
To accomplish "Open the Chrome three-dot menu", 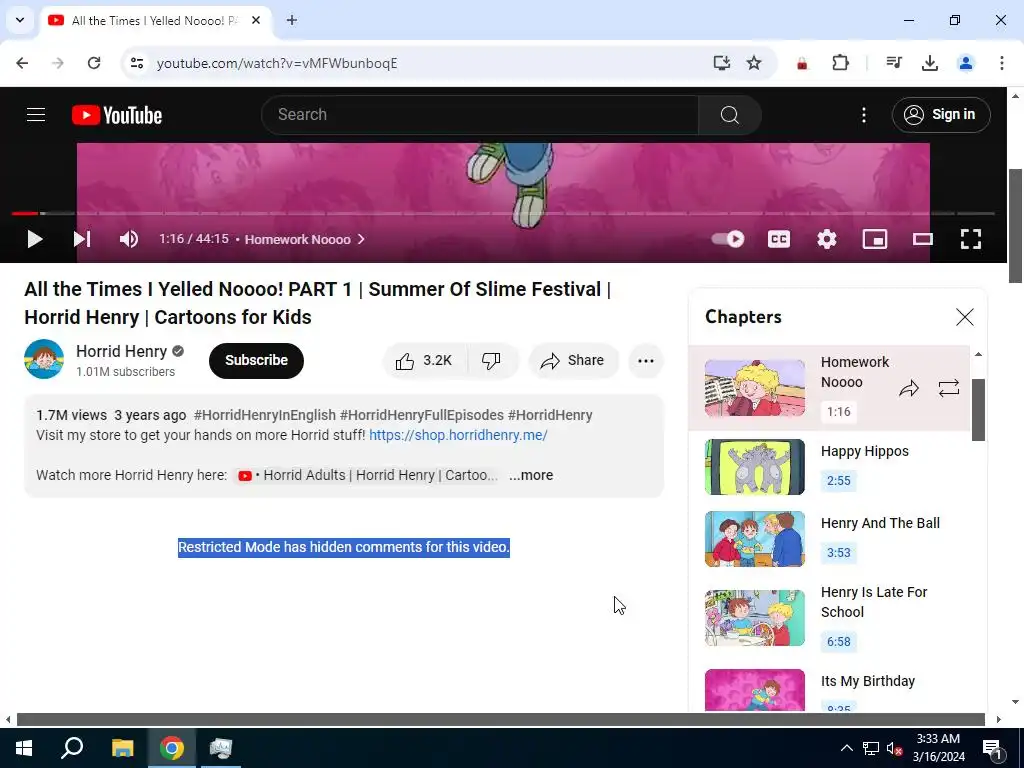I will click(x=1001, y=63).
